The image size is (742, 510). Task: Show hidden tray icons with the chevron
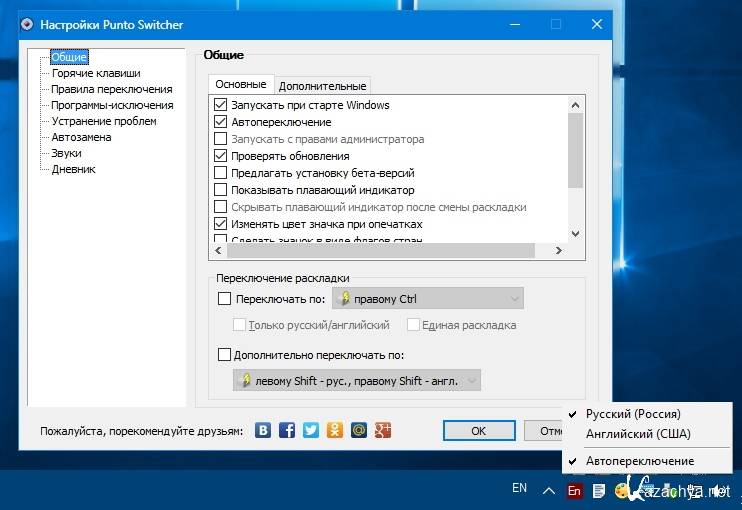(x=549, y=490)
